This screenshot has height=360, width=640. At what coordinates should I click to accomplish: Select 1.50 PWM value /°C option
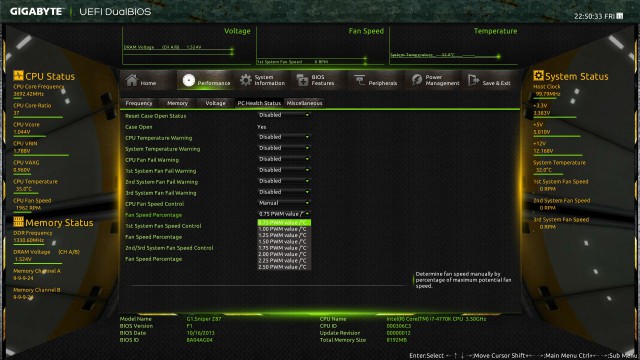pos(284,242)
